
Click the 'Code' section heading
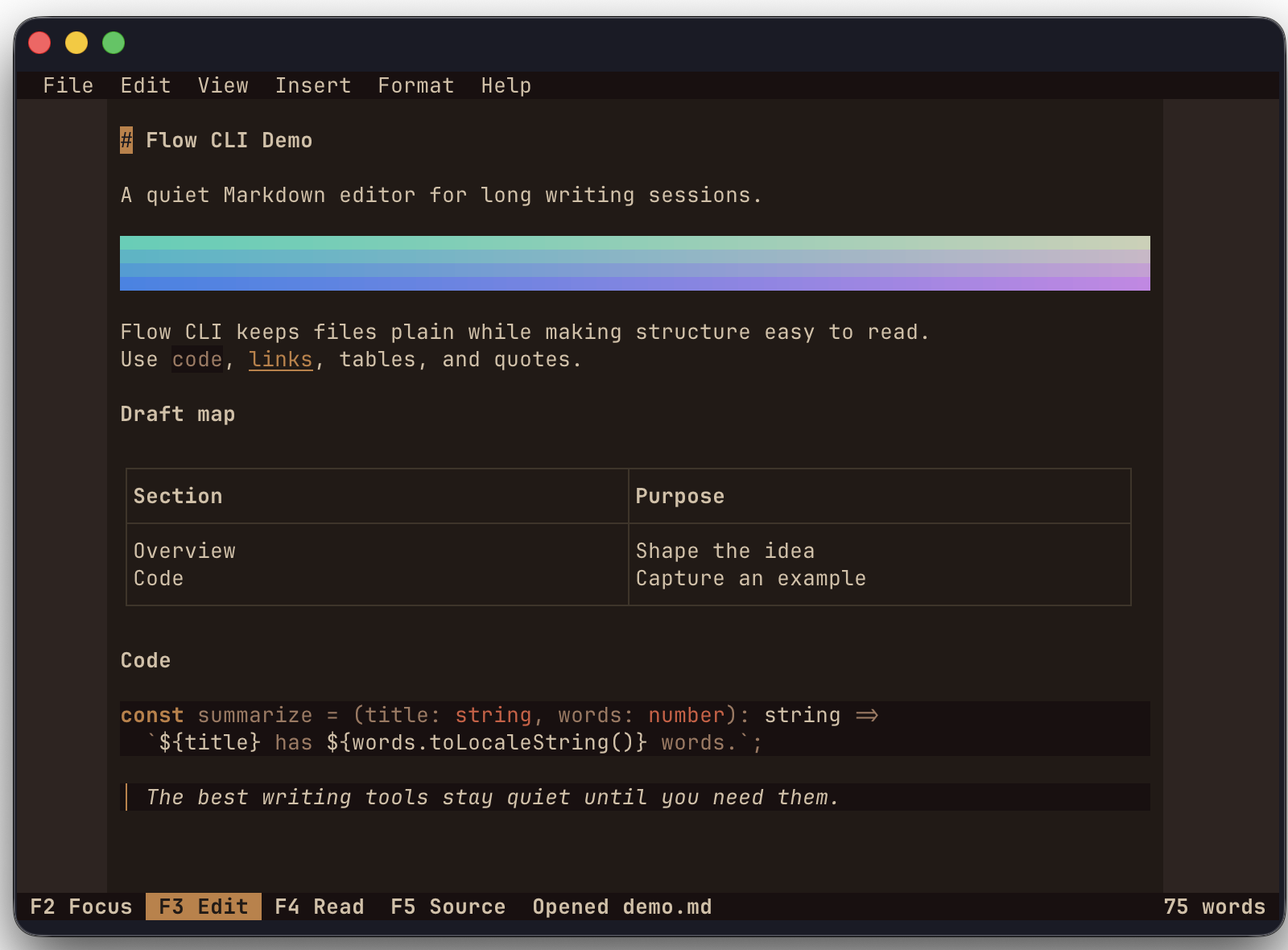click(146, 660)
